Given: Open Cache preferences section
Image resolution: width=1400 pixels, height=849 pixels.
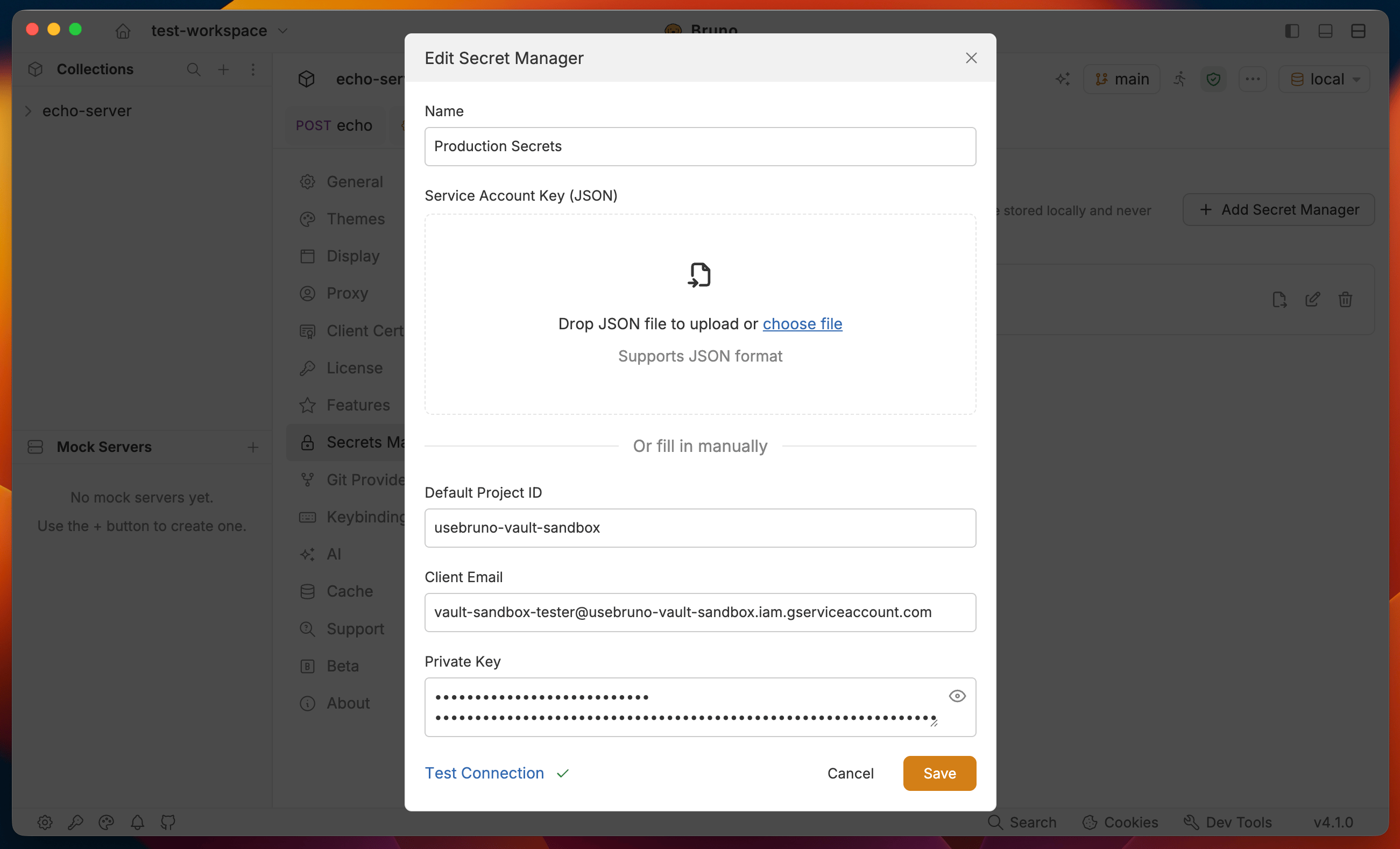Looking at the screenshot, I should tap(336, 592).
